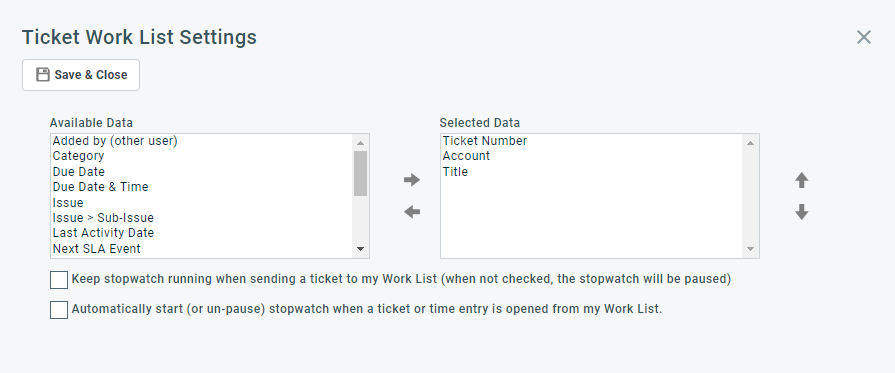Click the right arrow to add selected data
The width and height of the screenshot is (895, 373).
(412, 180)
